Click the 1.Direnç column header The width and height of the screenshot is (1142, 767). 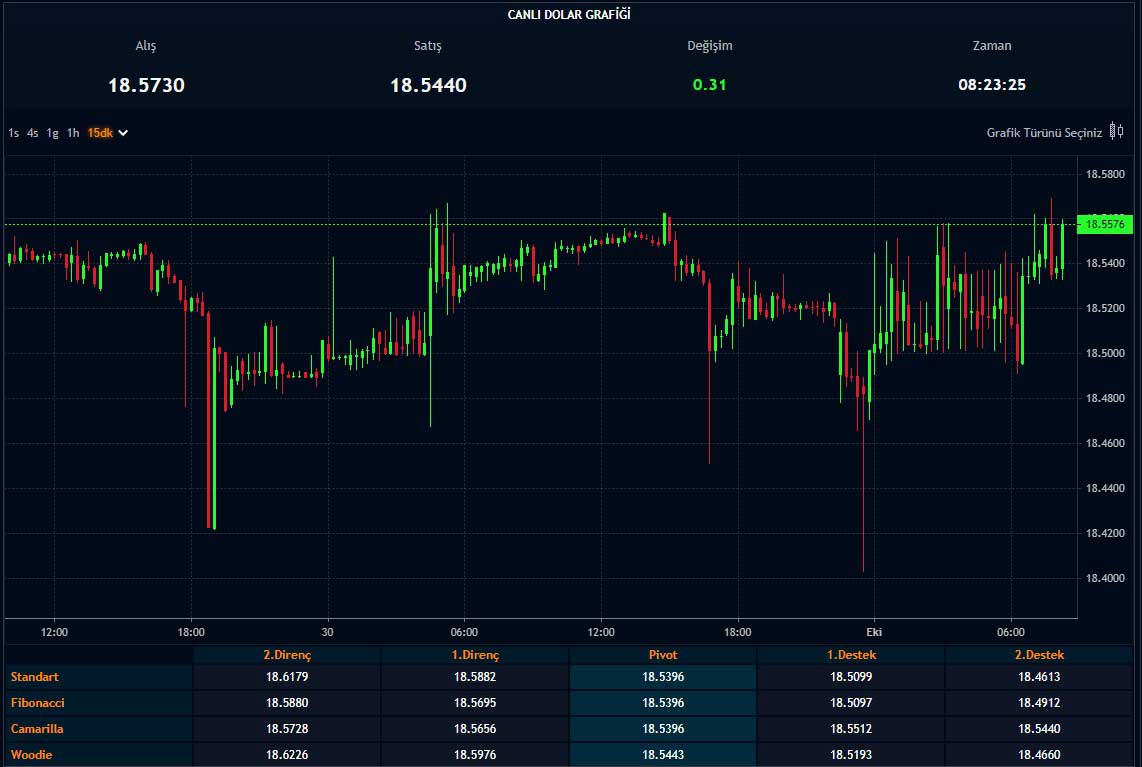tap(475, 655)
